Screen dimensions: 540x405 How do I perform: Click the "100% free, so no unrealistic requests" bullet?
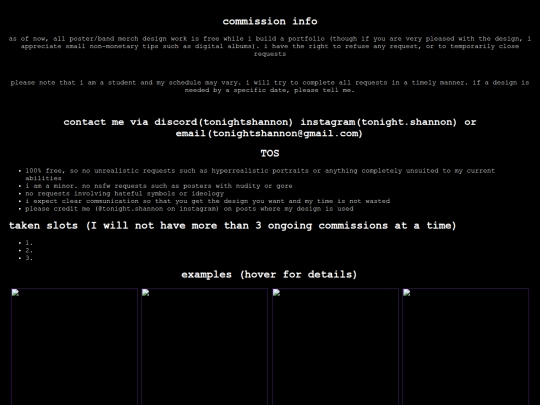(260, 174)
